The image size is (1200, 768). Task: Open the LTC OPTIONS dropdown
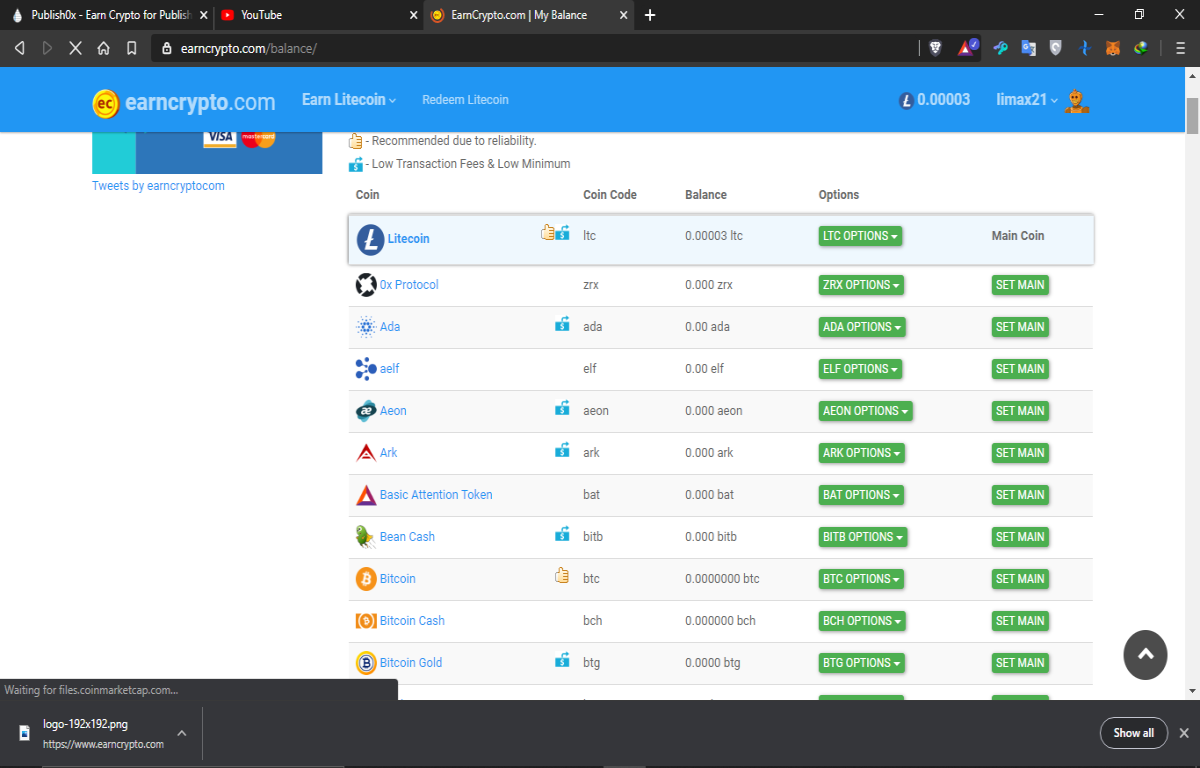tap(860, 236)
